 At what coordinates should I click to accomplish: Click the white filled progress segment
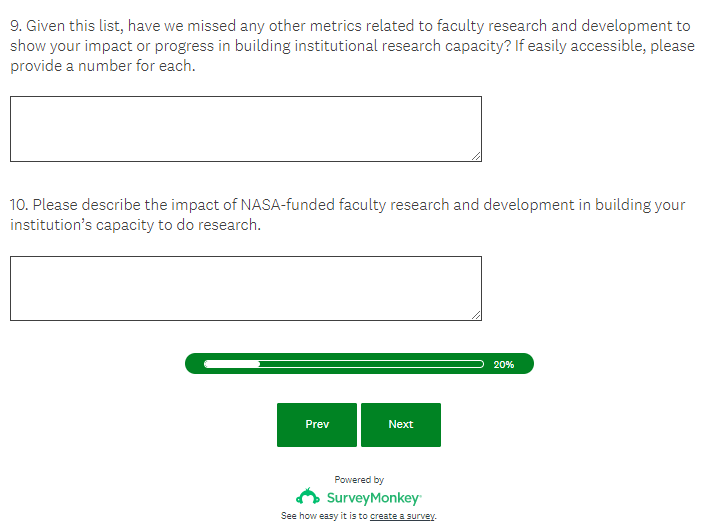(231, 364)
